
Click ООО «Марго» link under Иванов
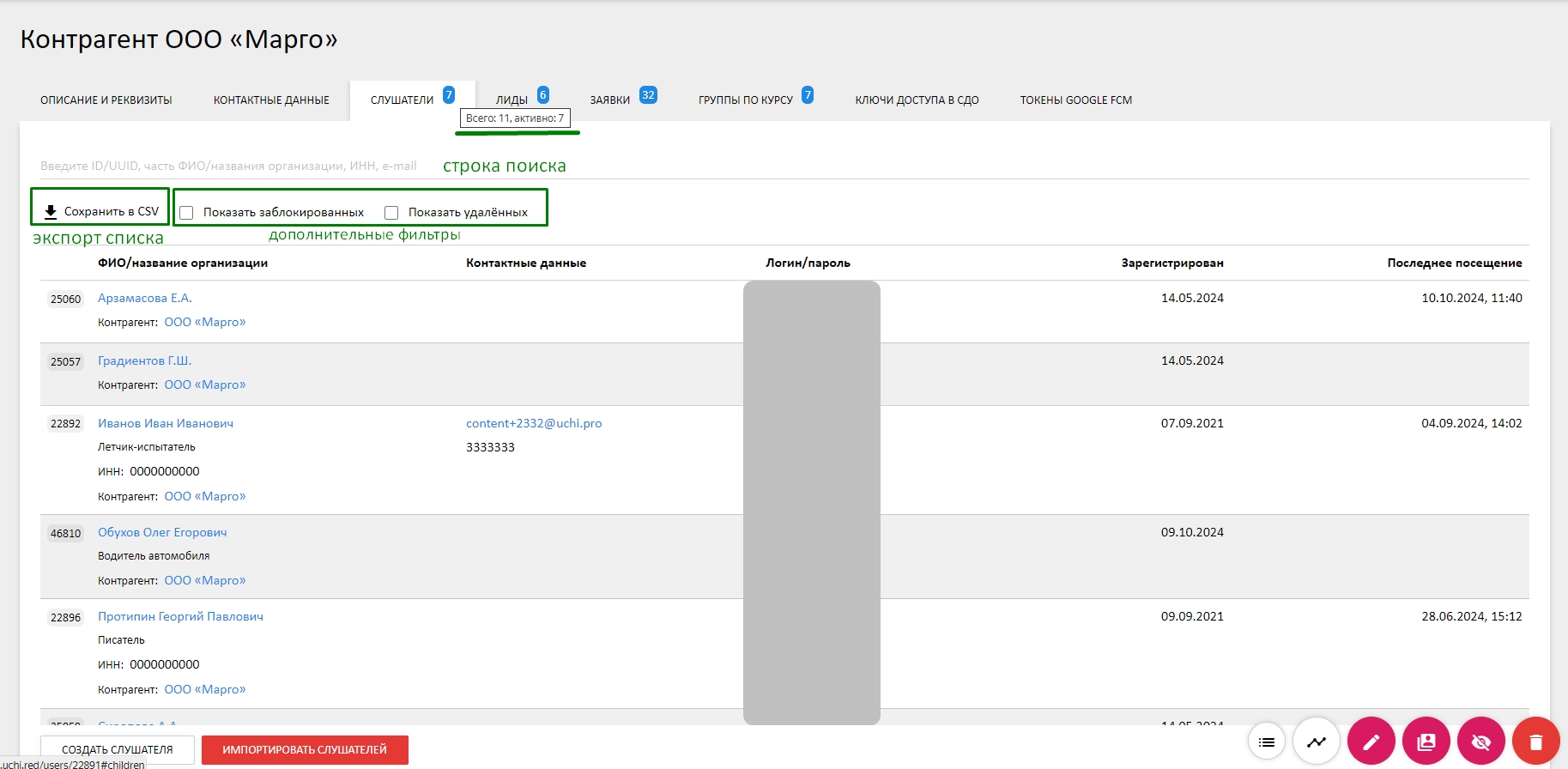205,496
